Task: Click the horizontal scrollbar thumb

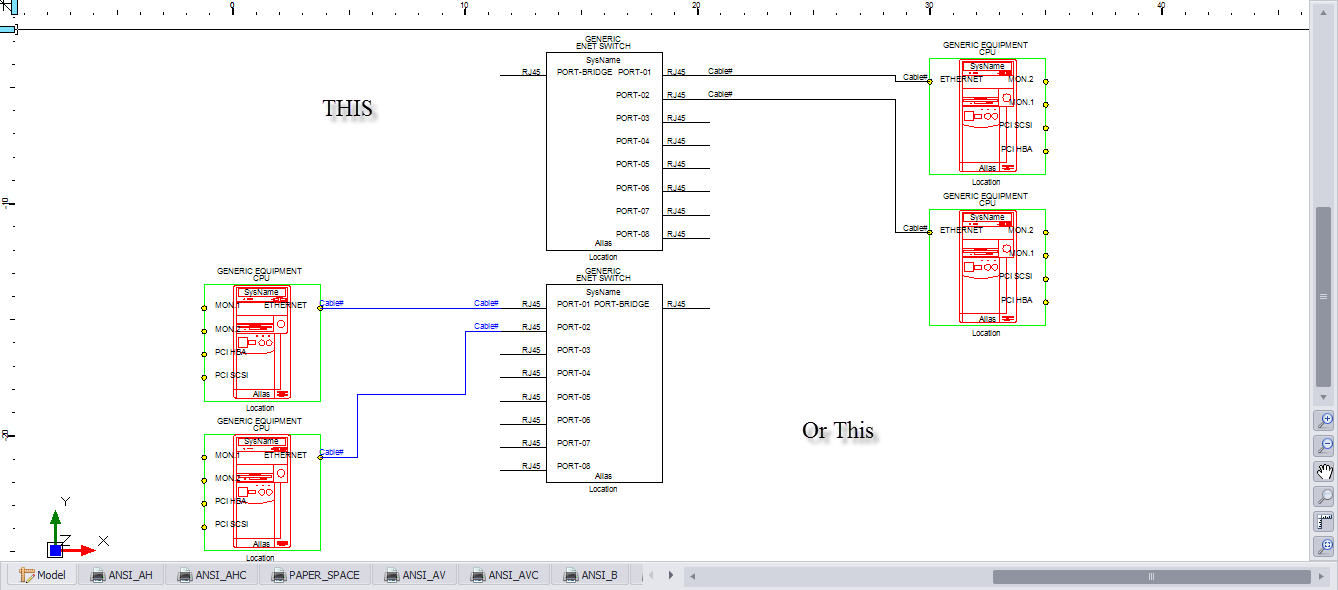Action: coord(1151,576)
